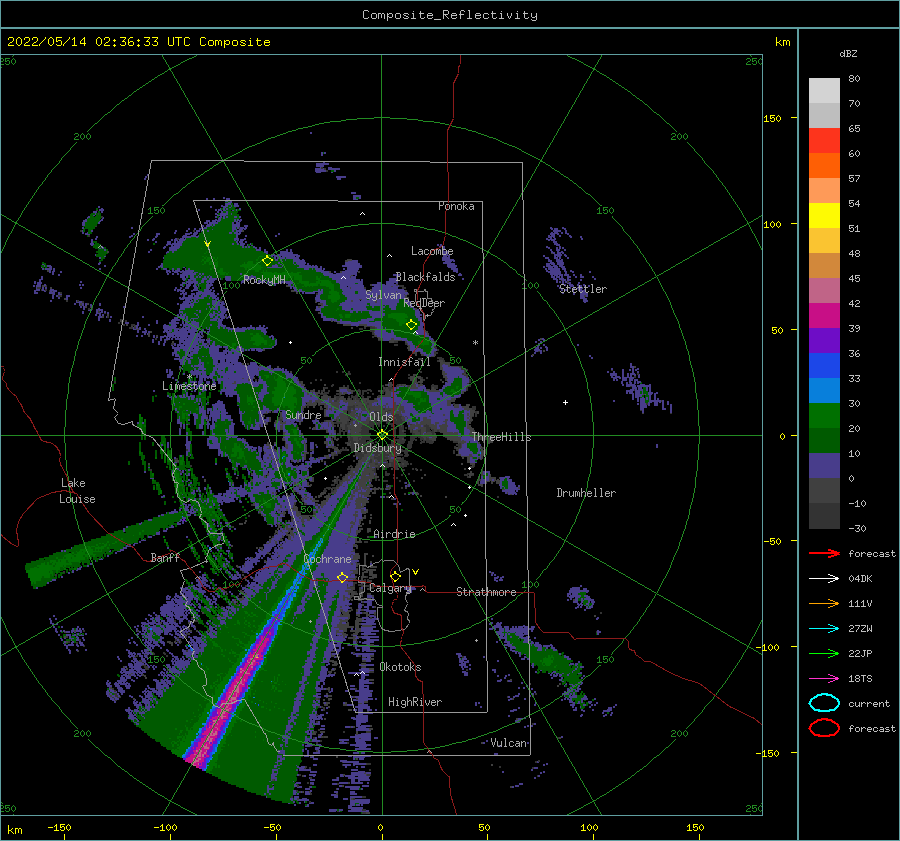The width and height of the screenshot is (900, 841).
Task: Select the purple 39–36 dBZ color band
Action: click(824, 341)
